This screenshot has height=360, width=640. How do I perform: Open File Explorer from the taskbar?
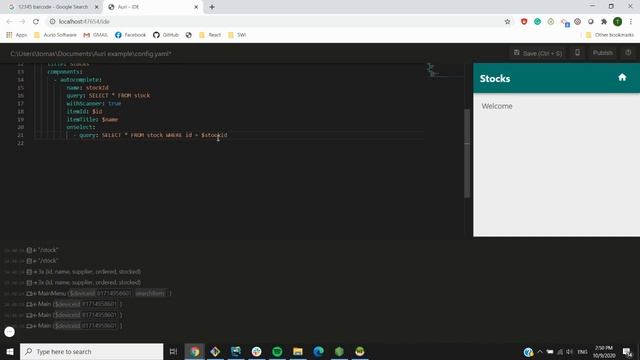tap(298, 351)
